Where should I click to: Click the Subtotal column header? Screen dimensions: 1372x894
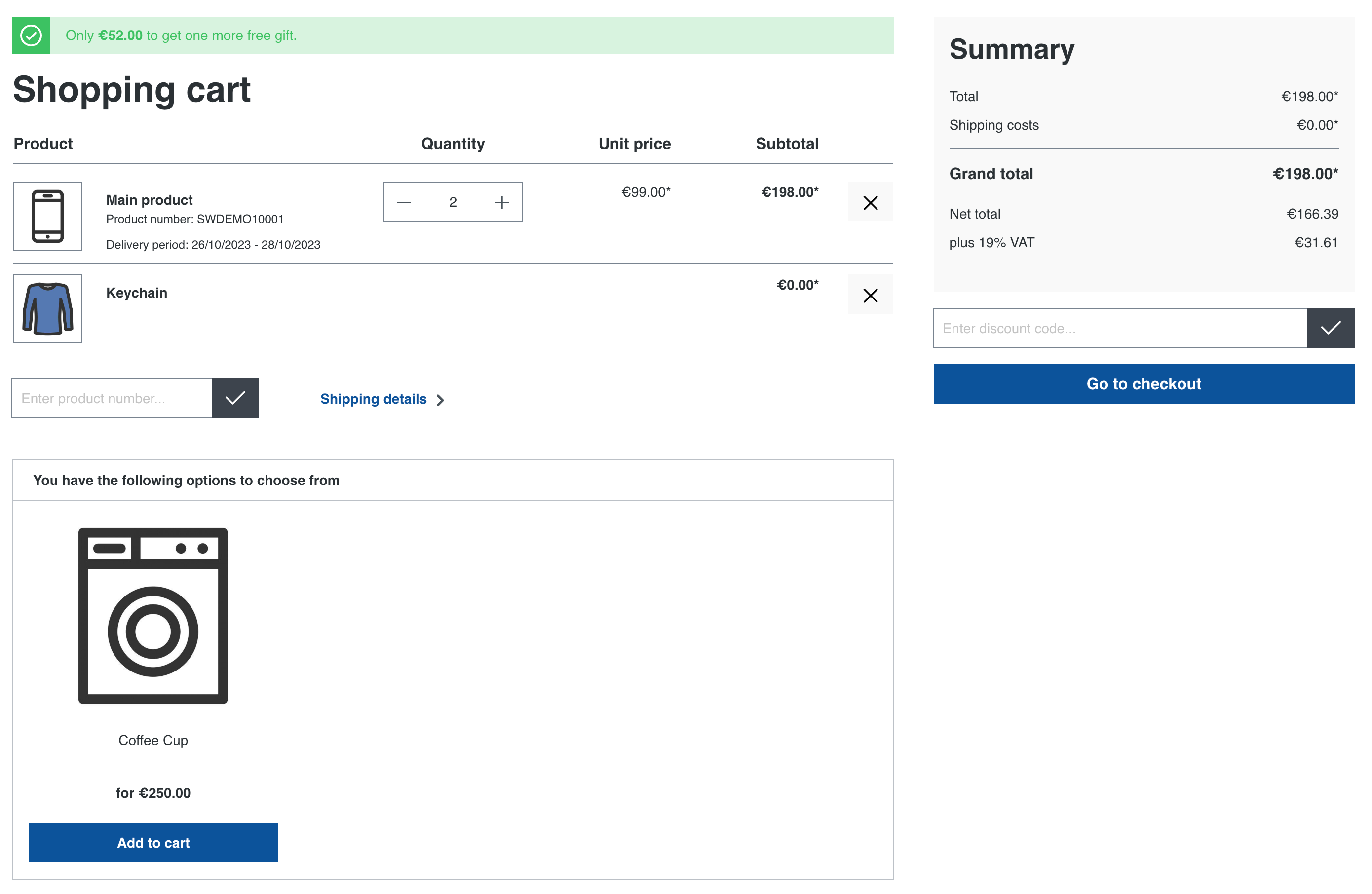[x=787, y=144]
